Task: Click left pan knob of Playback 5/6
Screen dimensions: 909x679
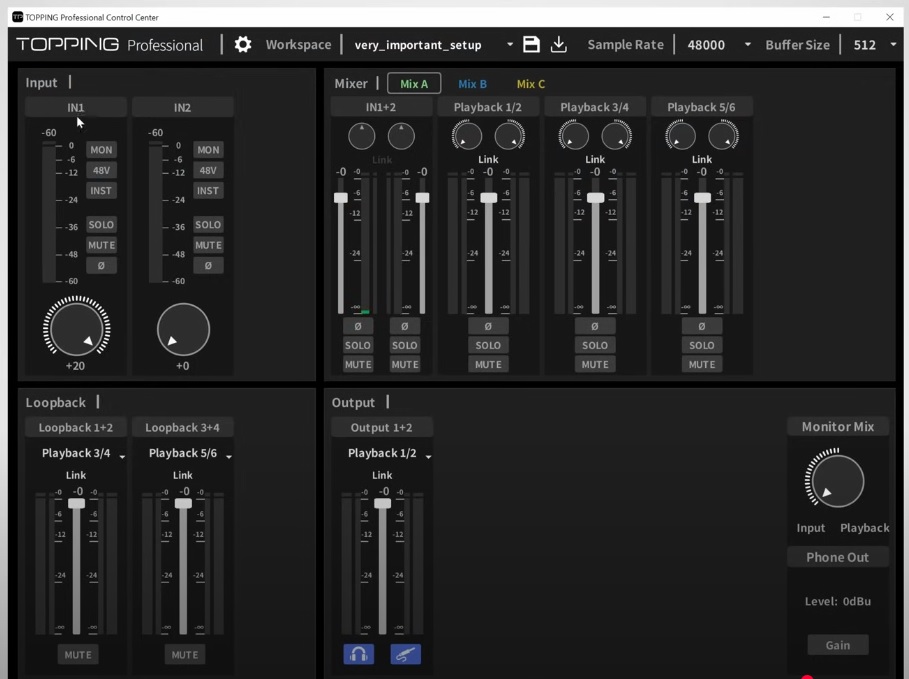Action: click(680, 136)
